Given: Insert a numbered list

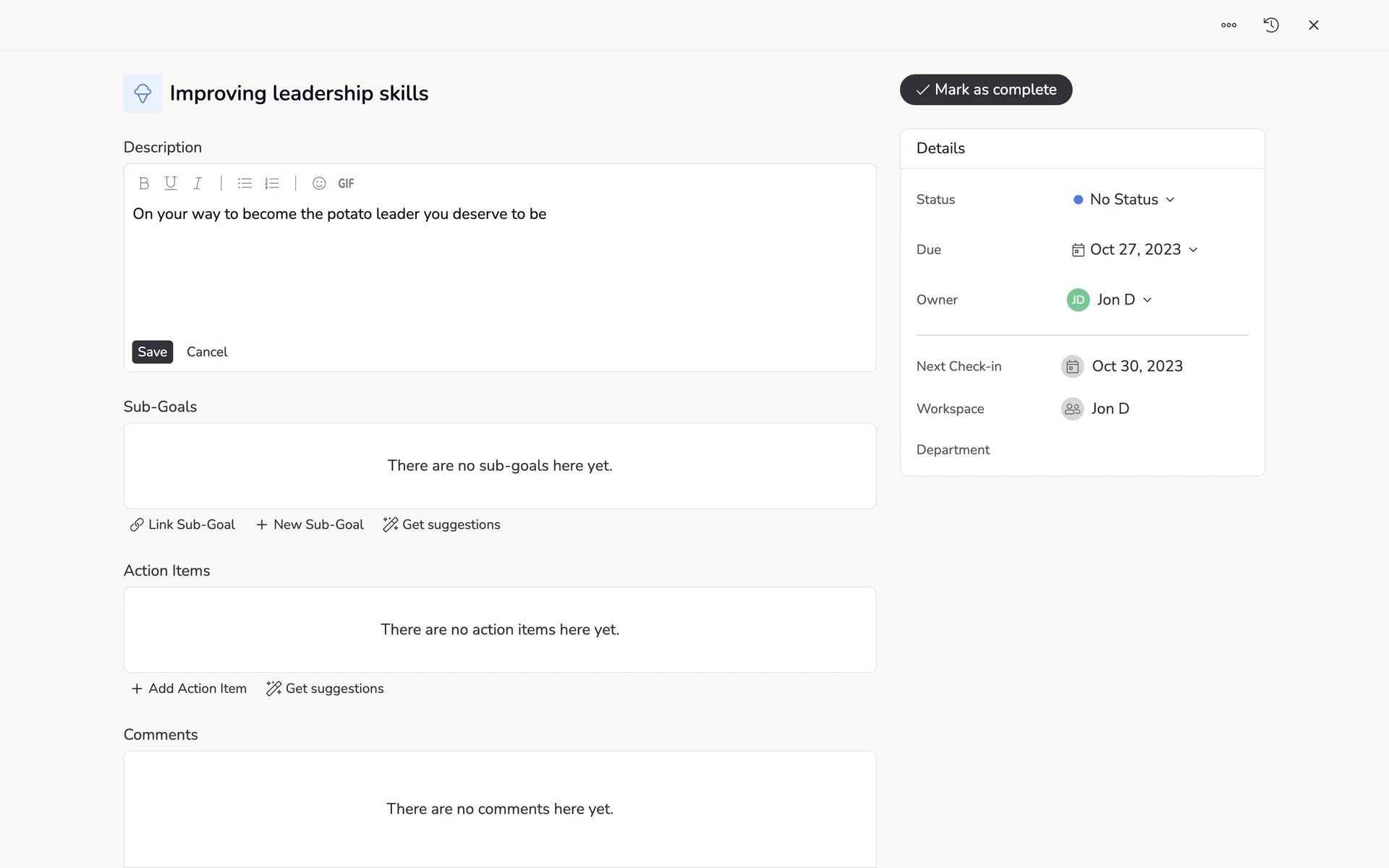Looking at the screenshot, I should pos(272,184).
